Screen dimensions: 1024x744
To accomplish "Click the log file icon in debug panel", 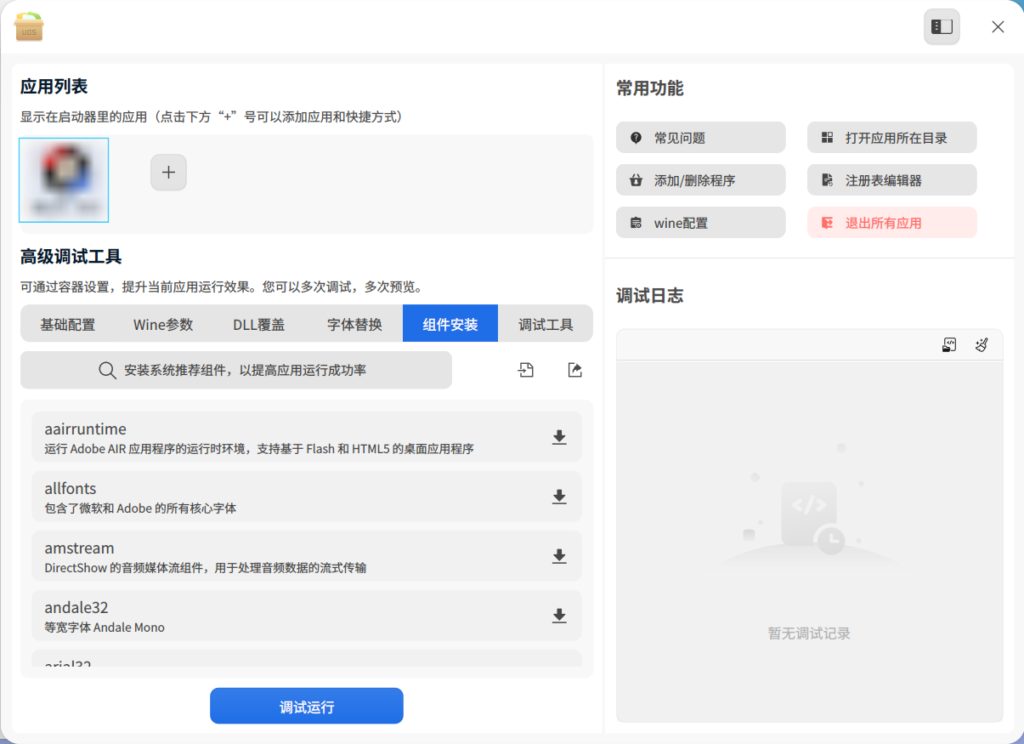I will [x=949, y=345].
